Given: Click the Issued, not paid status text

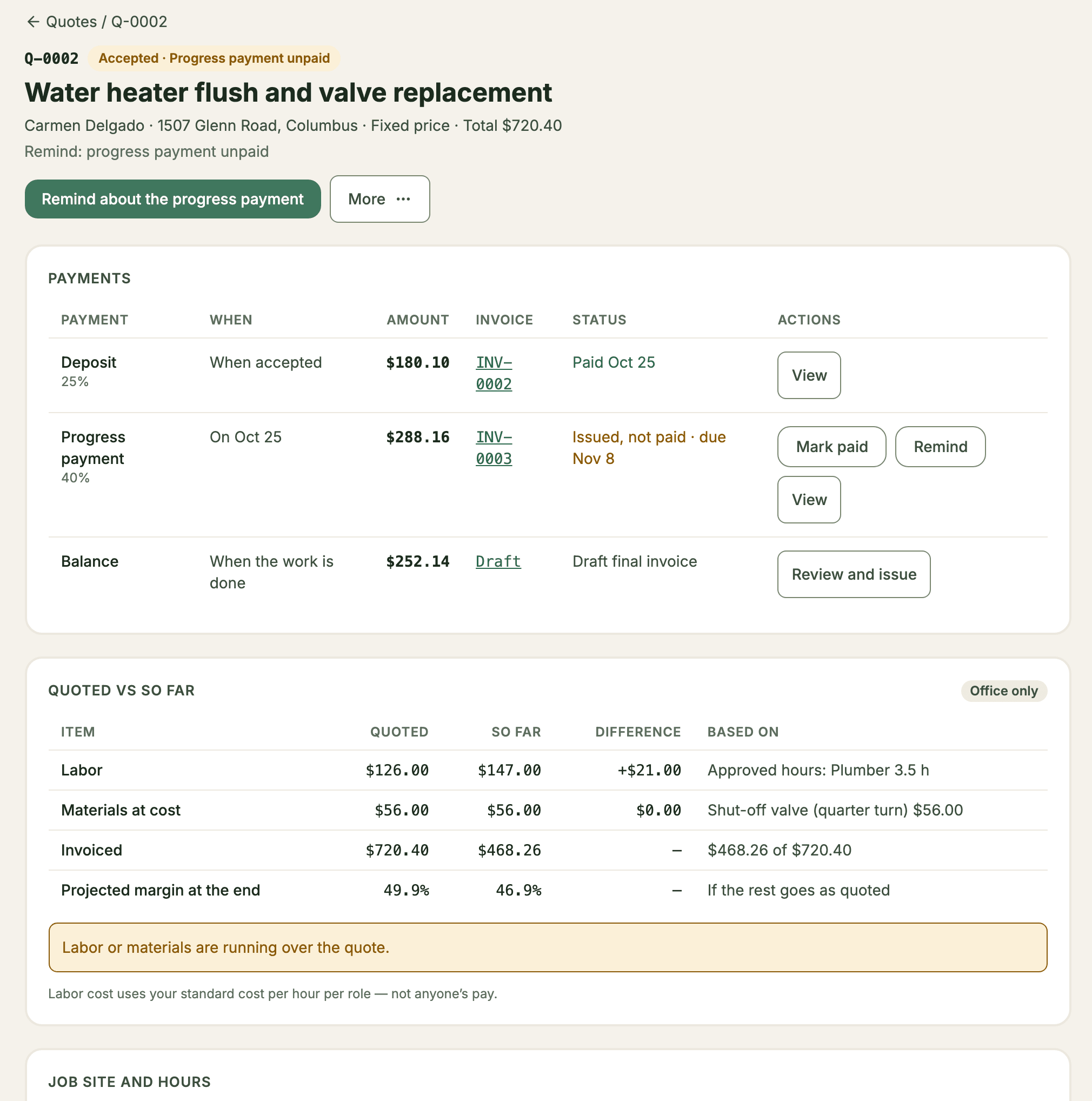Looking at the screenshot, I should click(649, 447).
